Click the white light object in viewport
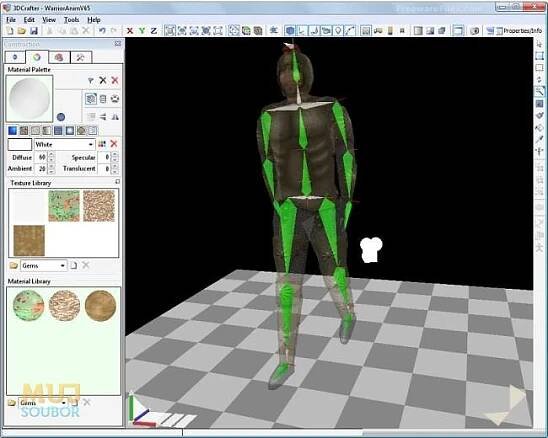 (371, 250)
